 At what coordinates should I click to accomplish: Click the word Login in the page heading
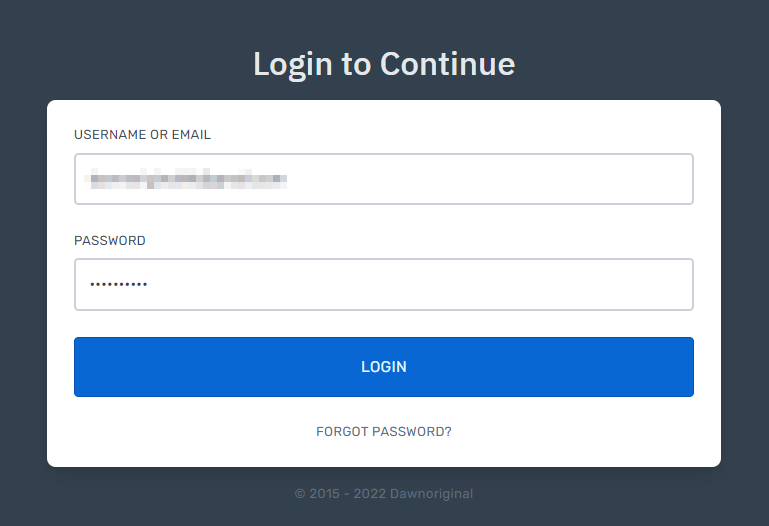pyautogui.click(x=293, y=65)
